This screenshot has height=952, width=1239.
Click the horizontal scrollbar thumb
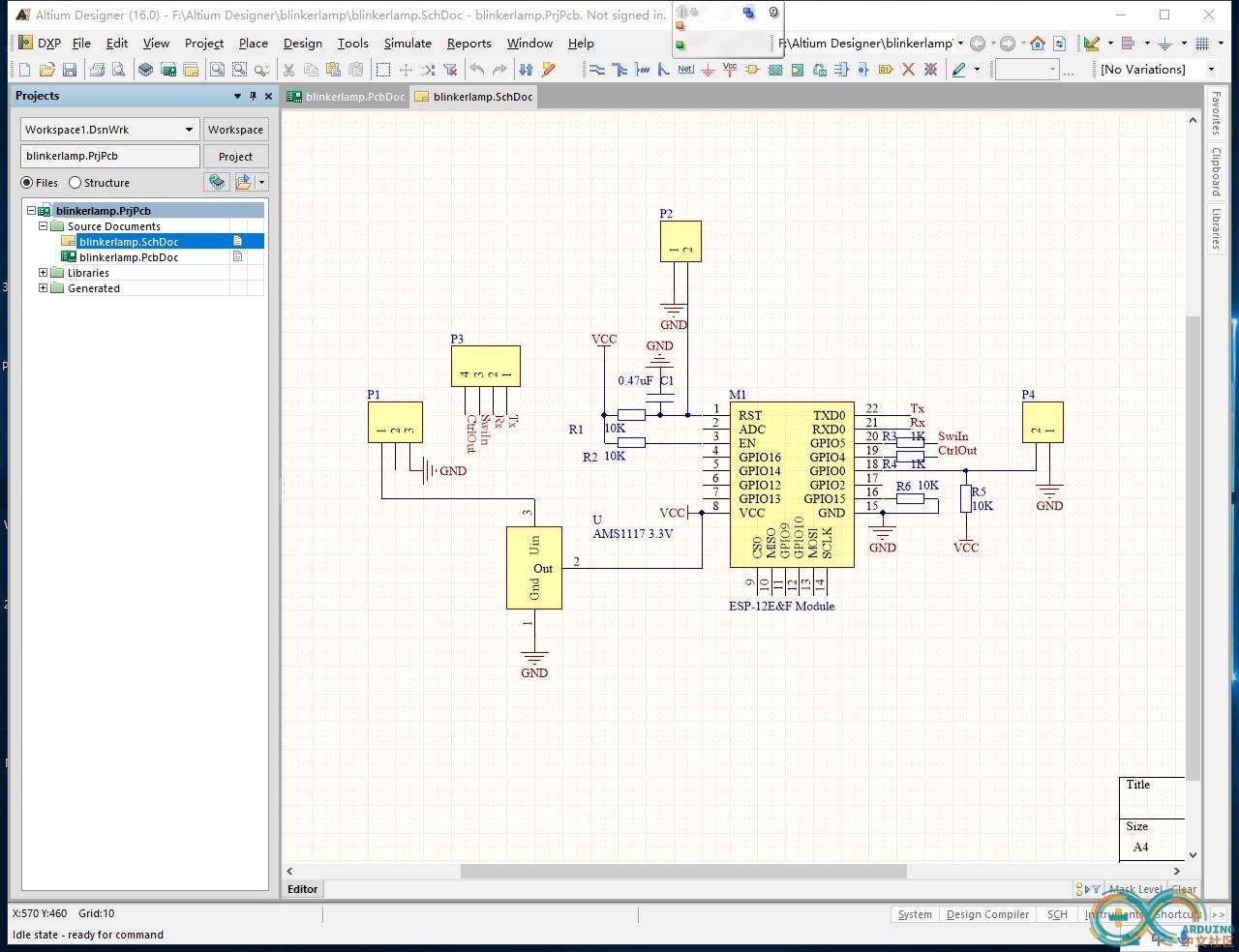click(683, 871)
